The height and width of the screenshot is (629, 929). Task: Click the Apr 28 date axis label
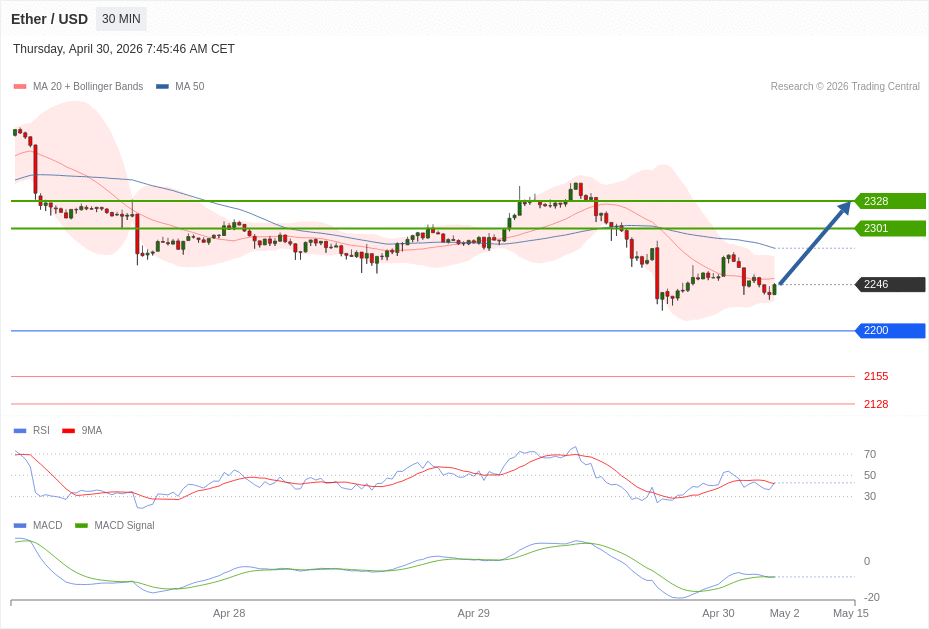coord(229,613)
